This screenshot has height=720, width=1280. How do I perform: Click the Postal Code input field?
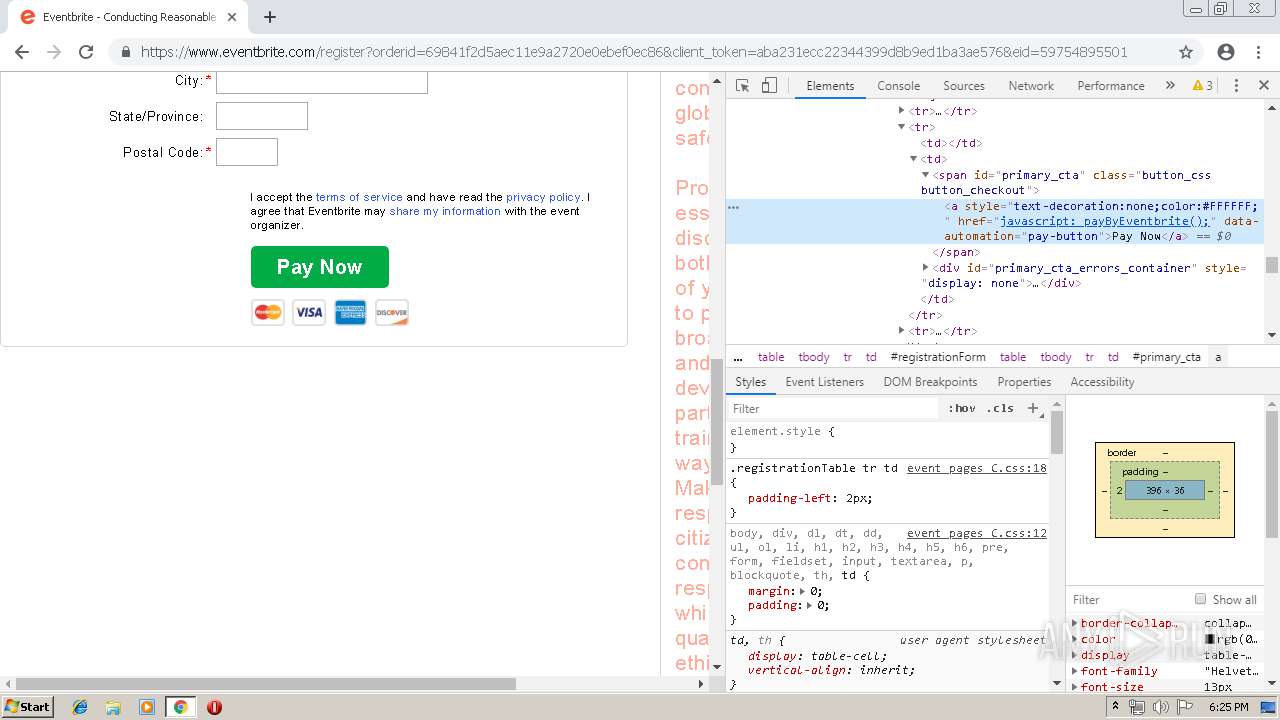(247, 152)
